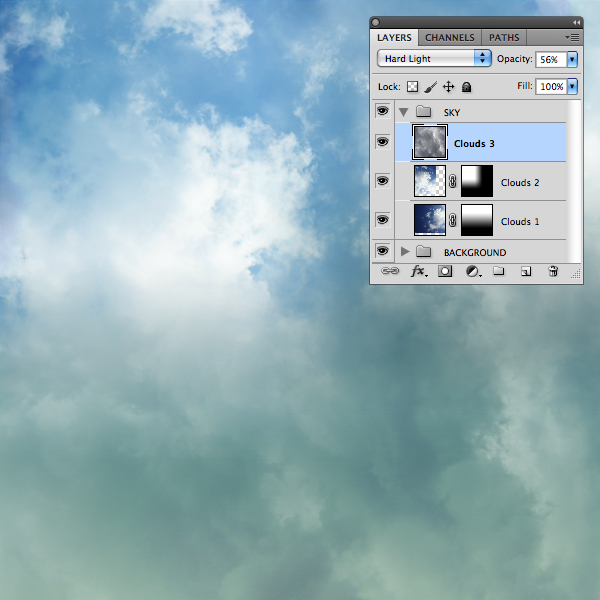
Task: Click the link layers icon
Action: tap(390, 271)
